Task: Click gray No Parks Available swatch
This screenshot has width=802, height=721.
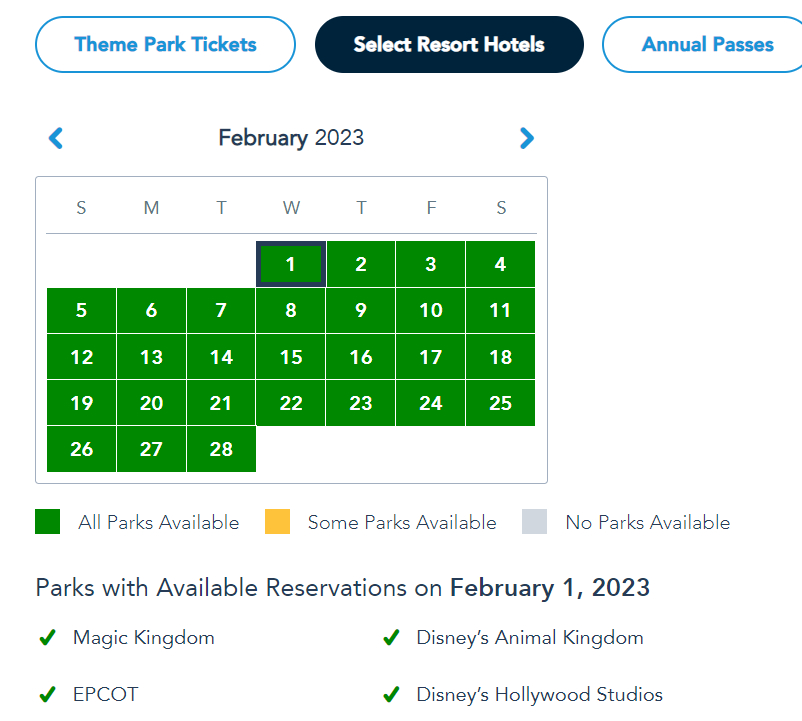Action: (535, 522)
